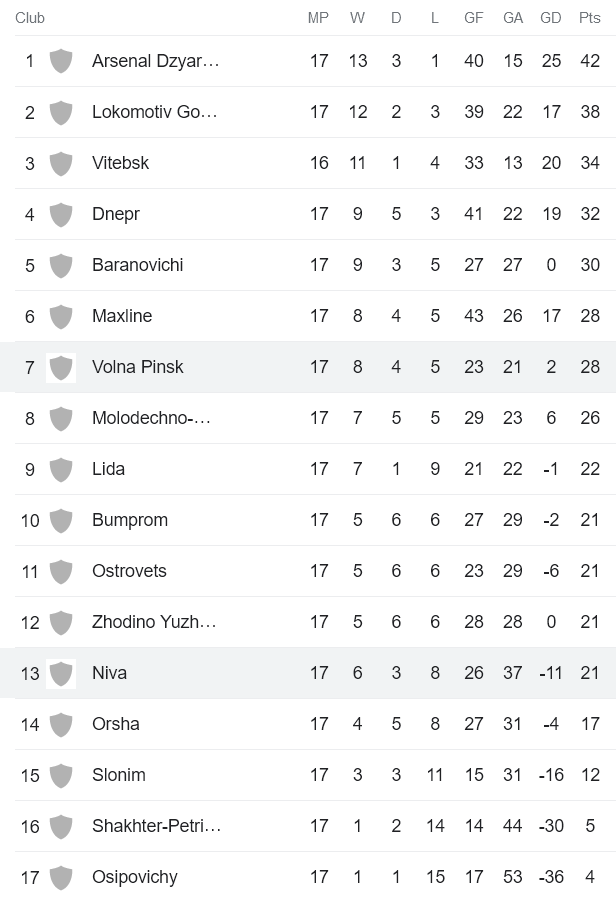Select the Dnepr team badge
The width and height of the screenshot is (616, 907).
60,214
